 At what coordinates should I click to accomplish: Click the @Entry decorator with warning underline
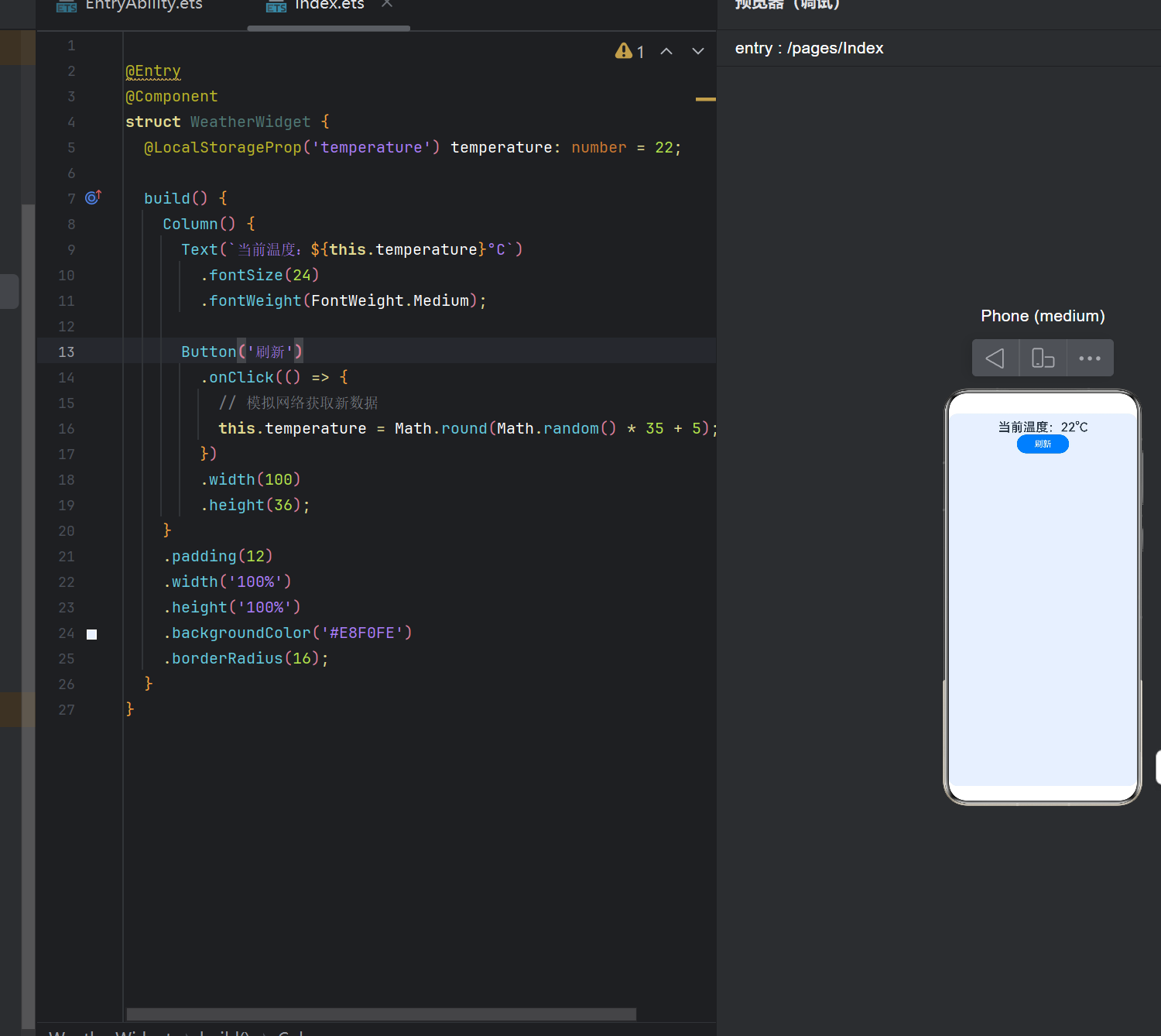pyautogui.click(x=153, y=71)
